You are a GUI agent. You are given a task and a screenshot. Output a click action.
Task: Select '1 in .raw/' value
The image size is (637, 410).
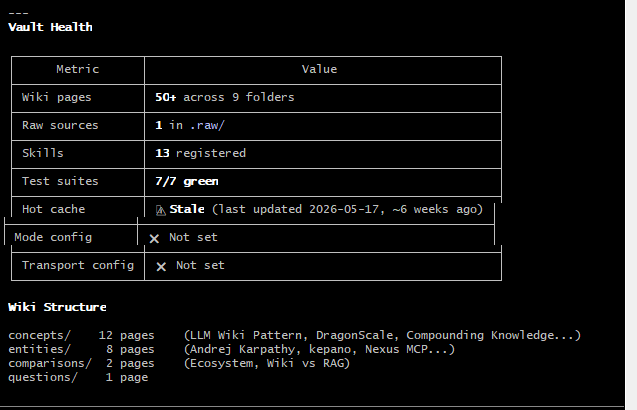click(x=190, y=125)
